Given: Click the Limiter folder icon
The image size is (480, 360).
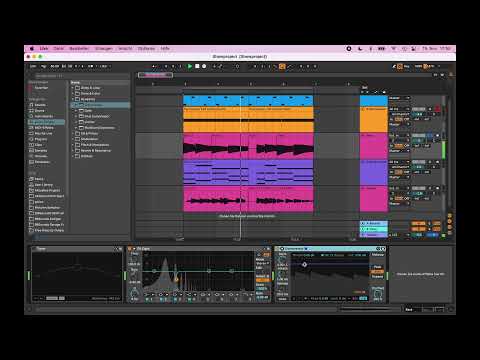Looking at the screenshot, I should [81, 122].
